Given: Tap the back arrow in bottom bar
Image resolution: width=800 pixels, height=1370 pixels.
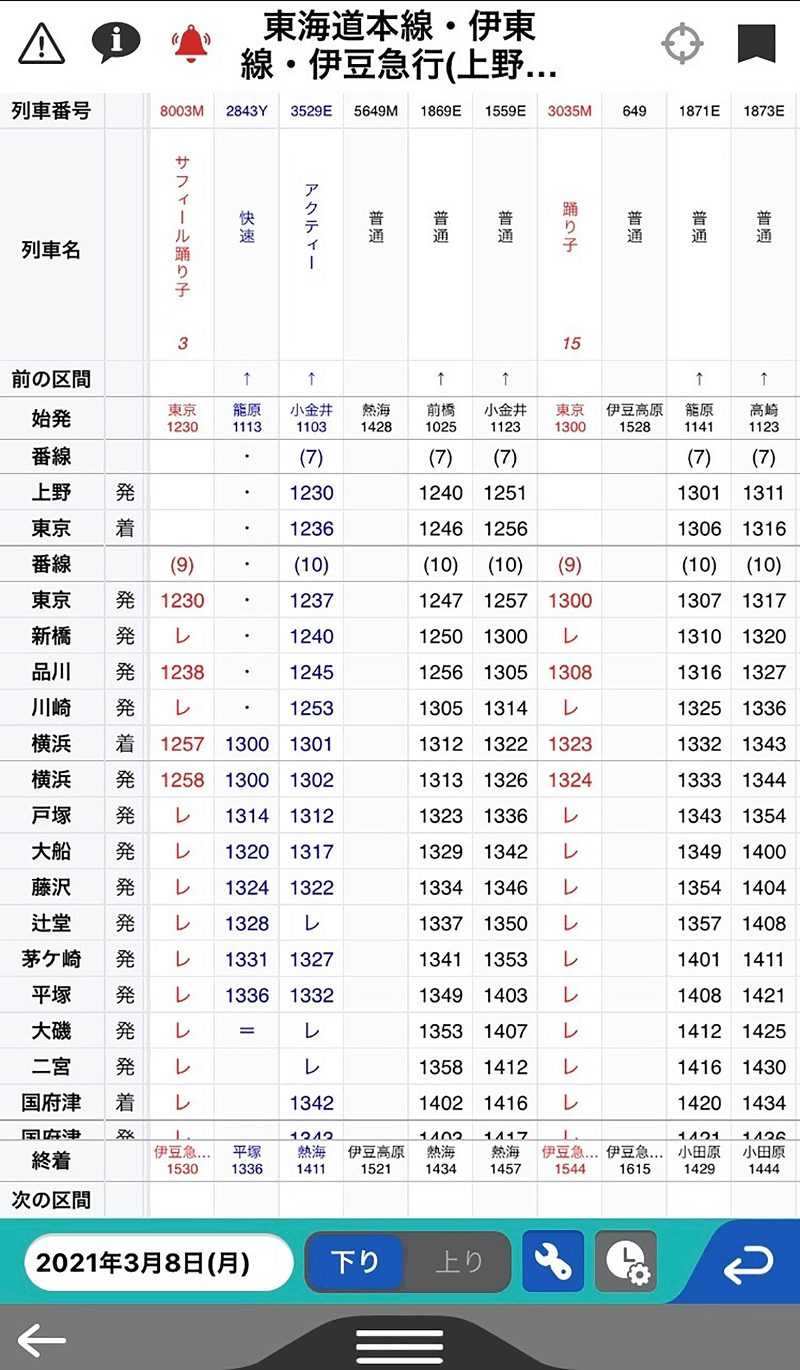Looking at the screenshot, I should [42, 1339].
